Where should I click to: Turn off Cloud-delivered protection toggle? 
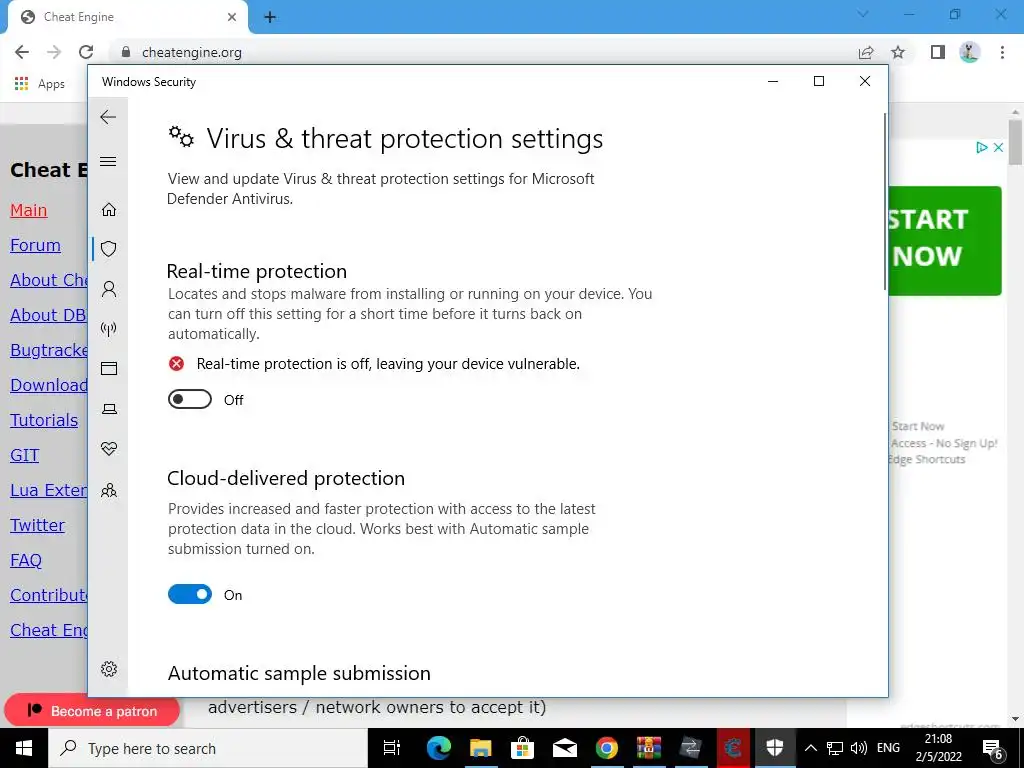tap(190, 594)
